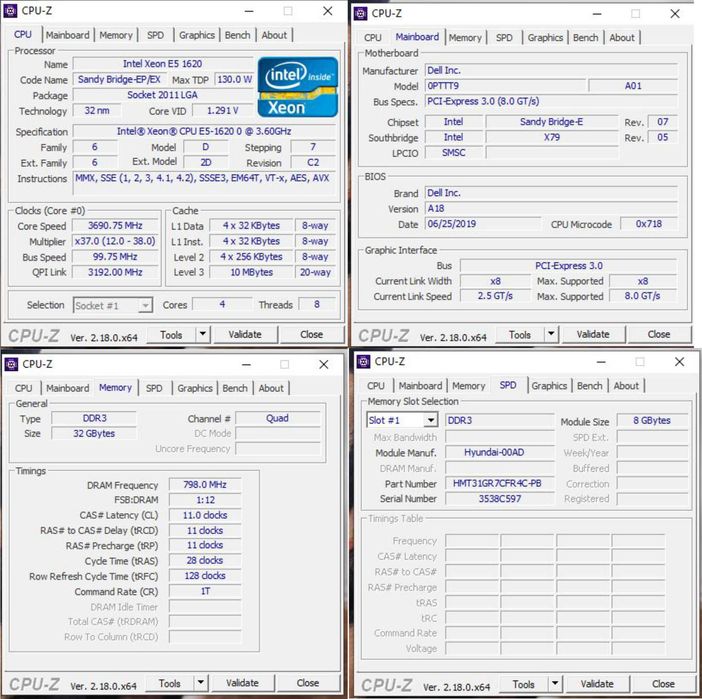The height and width of the screenshot is (699, 702).
Task: Click Tools button in SPD window
Action: point(523,684)
